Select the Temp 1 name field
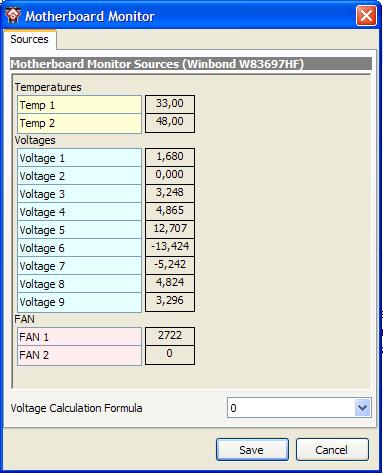This screenshot has height=473, width=383. [79, 105]
